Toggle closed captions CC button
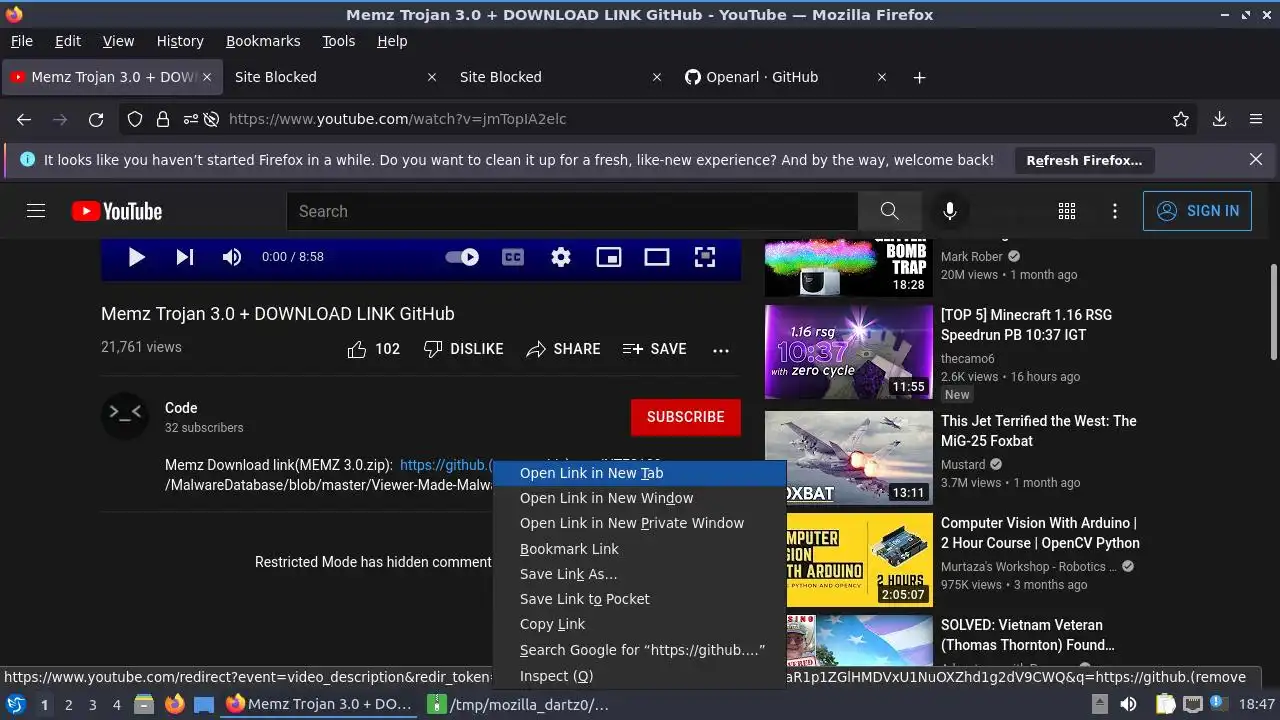 pos(513,257)
